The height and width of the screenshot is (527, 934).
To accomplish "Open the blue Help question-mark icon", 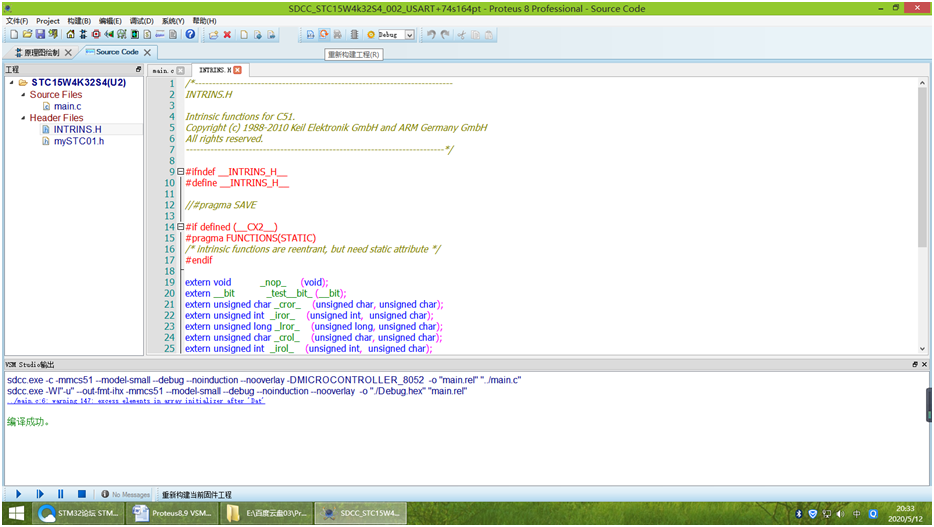I will click(x=190, y=35).
